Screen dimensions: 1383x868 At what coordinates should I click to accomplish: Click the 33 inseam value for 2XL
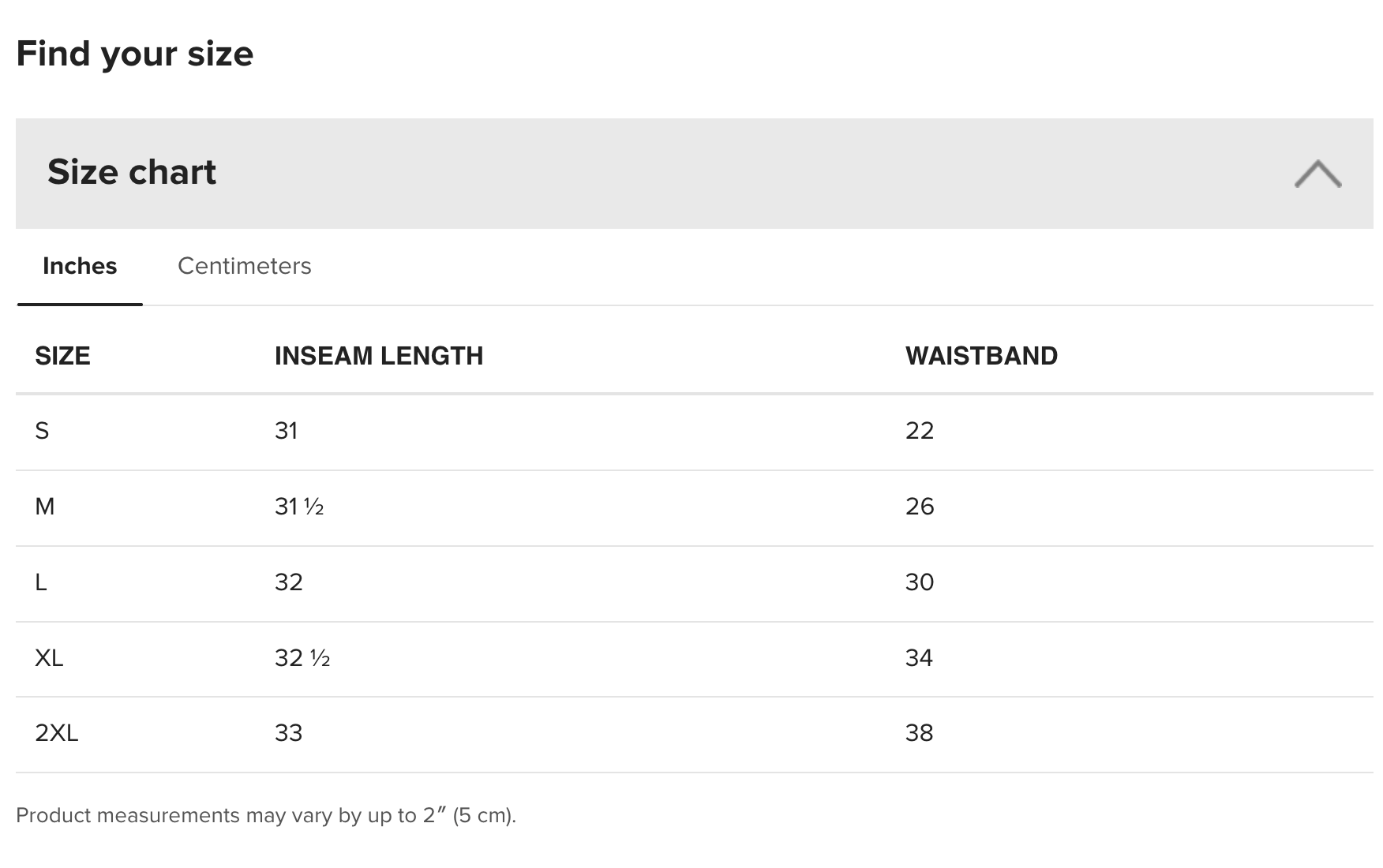click(289, 733)
